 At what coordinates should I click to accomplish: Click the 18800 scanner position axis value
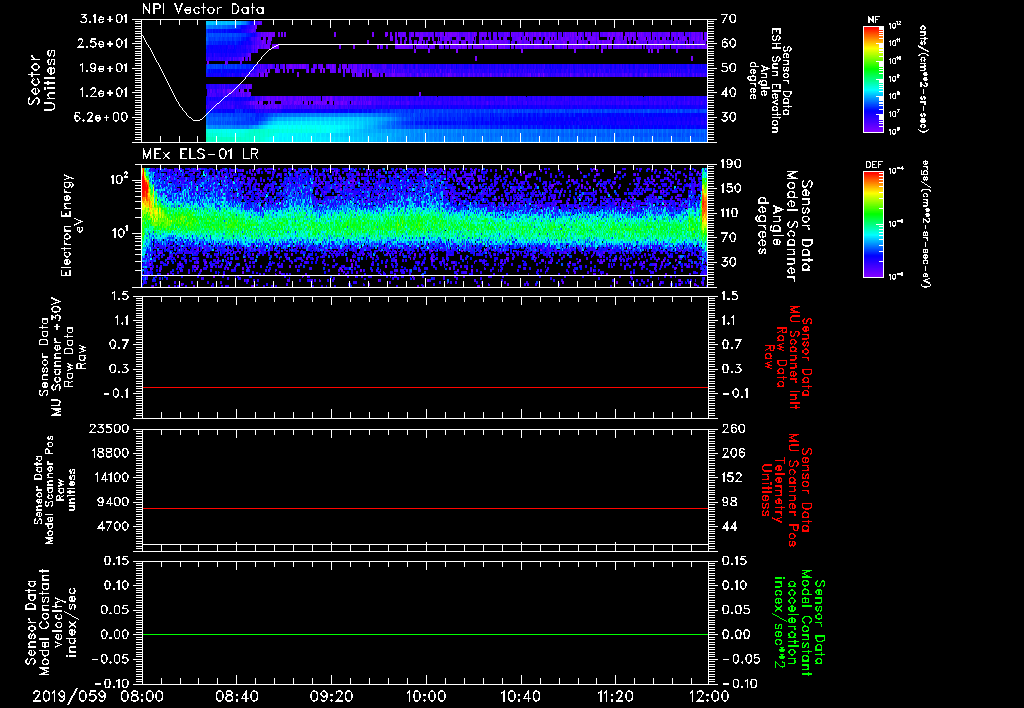pyautogui.click(x=109, y=453)
